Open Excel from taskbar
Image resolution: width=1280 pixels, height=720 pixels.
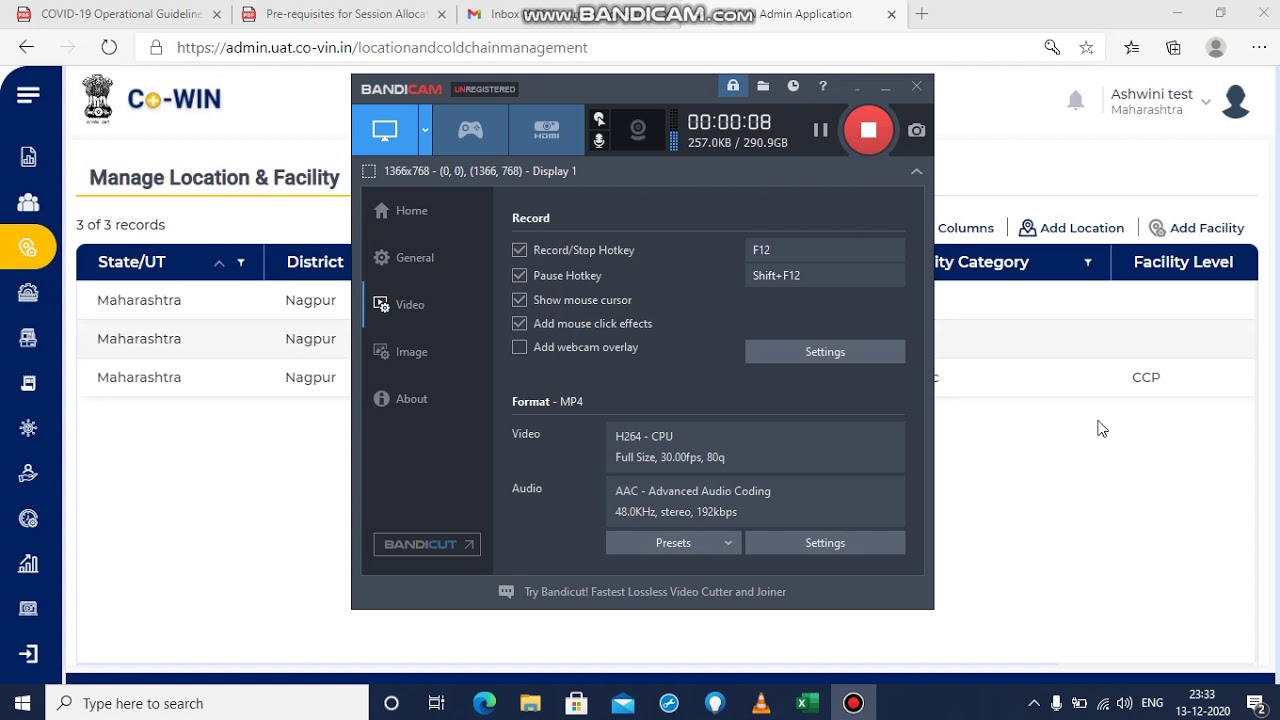(807, 703)
